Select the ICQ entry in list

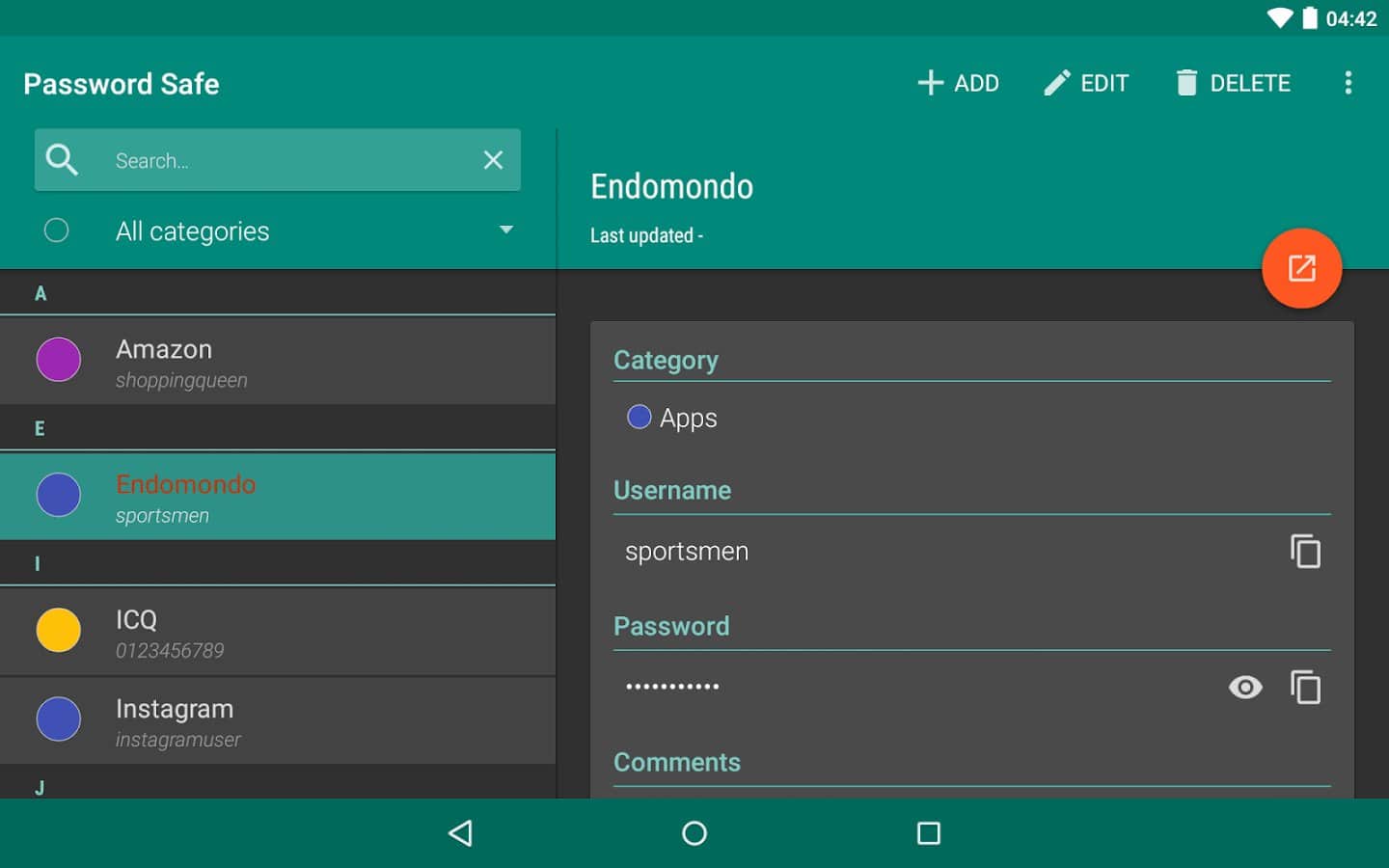[x=278, y=632]
